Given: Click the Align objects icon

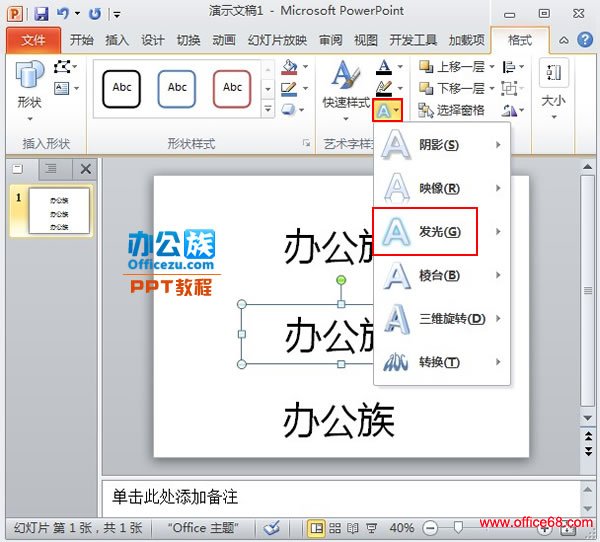Looking at the screenshot, I should pyautogui.click(x=510, y=67).
